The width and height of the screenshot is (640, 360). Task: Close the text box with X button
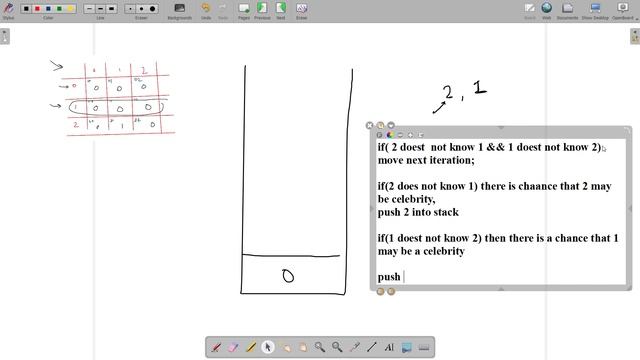click(x=370, y=125)
